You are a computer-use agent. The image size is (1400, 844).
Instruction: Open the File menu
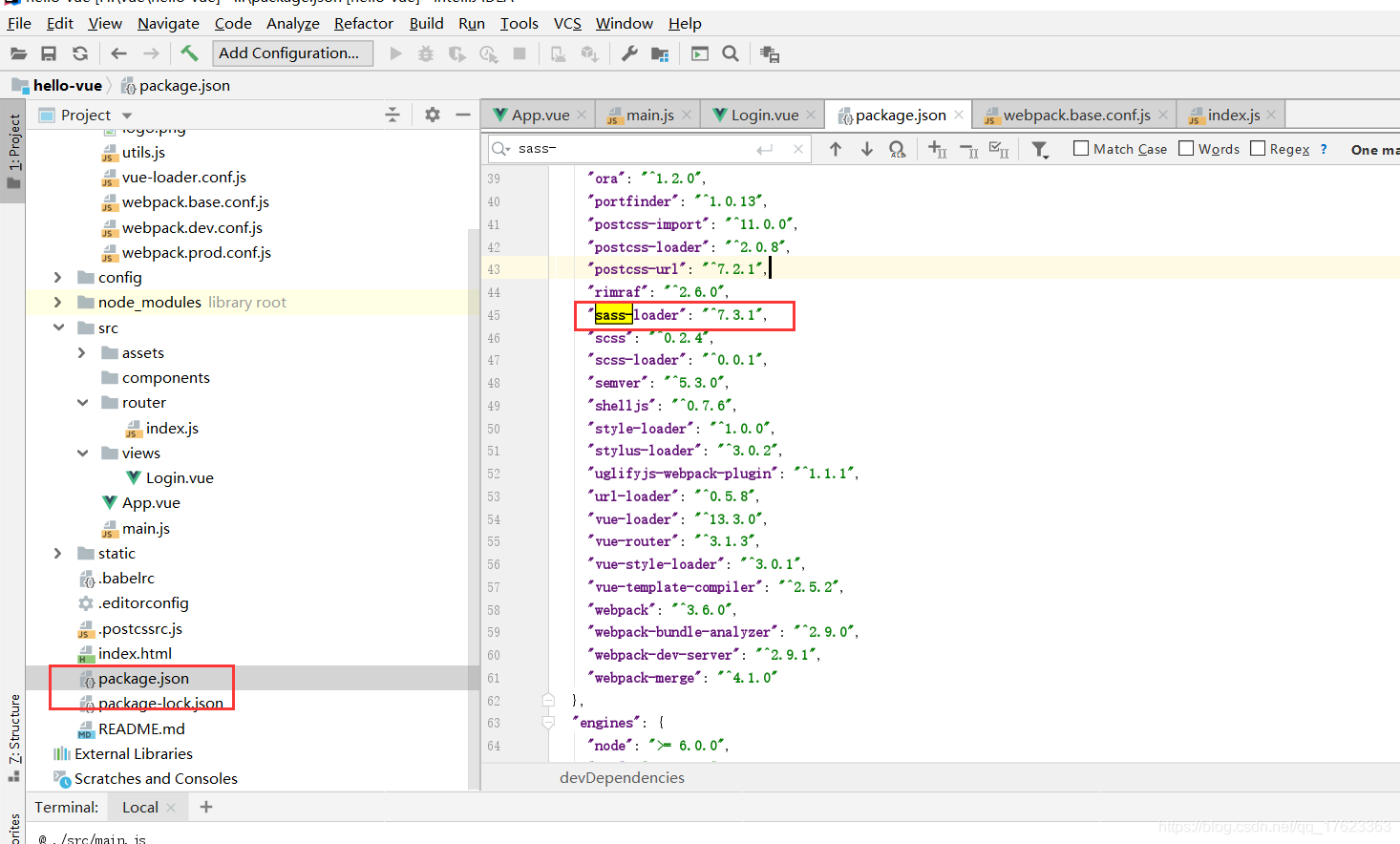coord(19,23)
